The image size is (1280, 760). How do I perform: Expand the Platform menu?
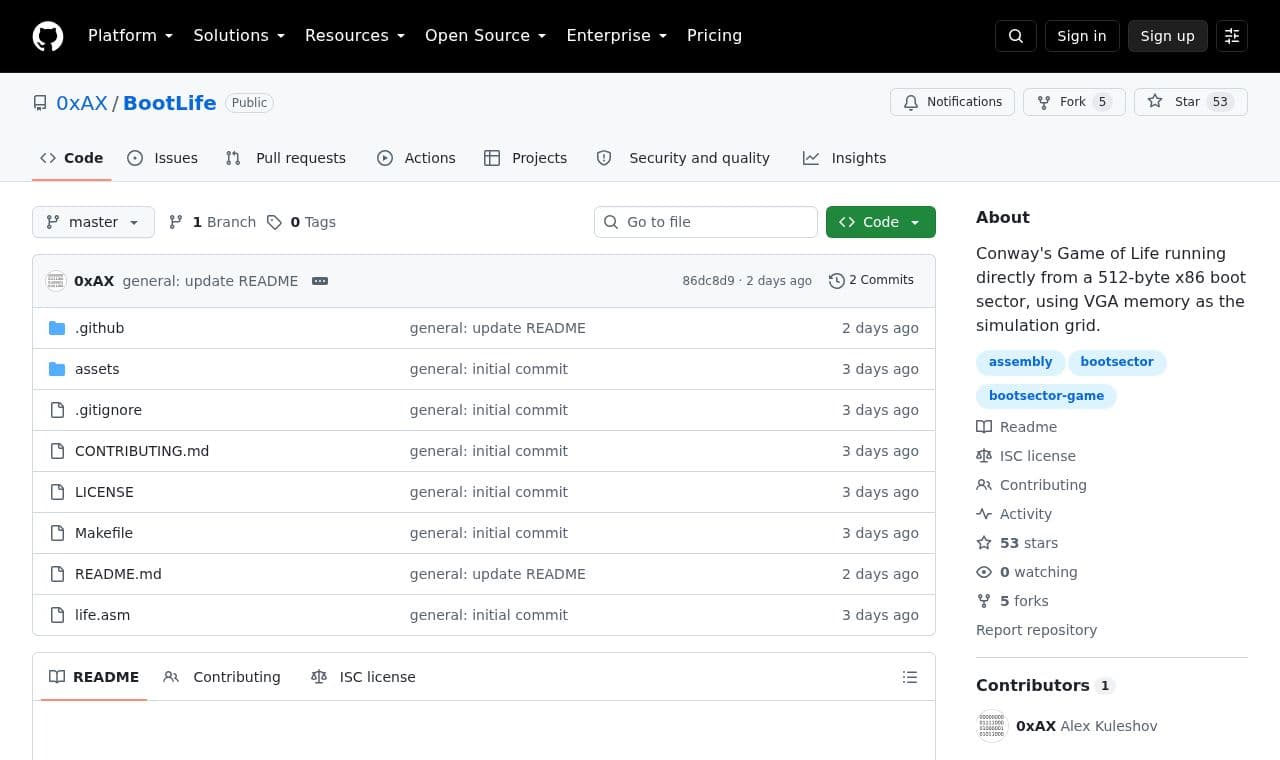pos(130,36)
